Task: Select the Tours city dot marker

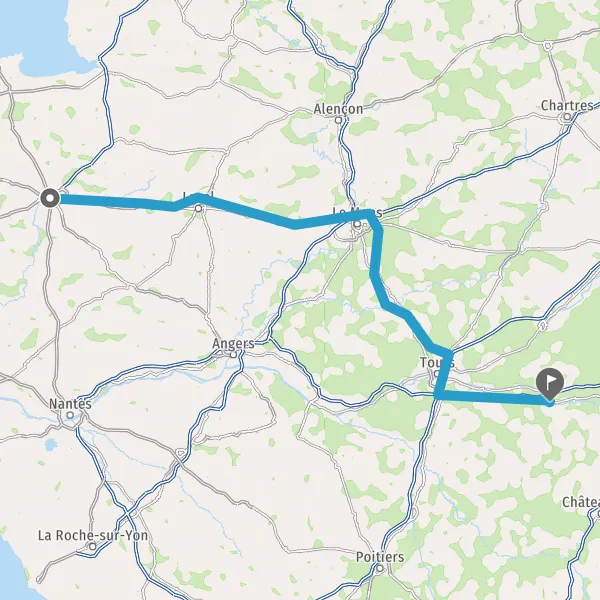Action: 437,374
